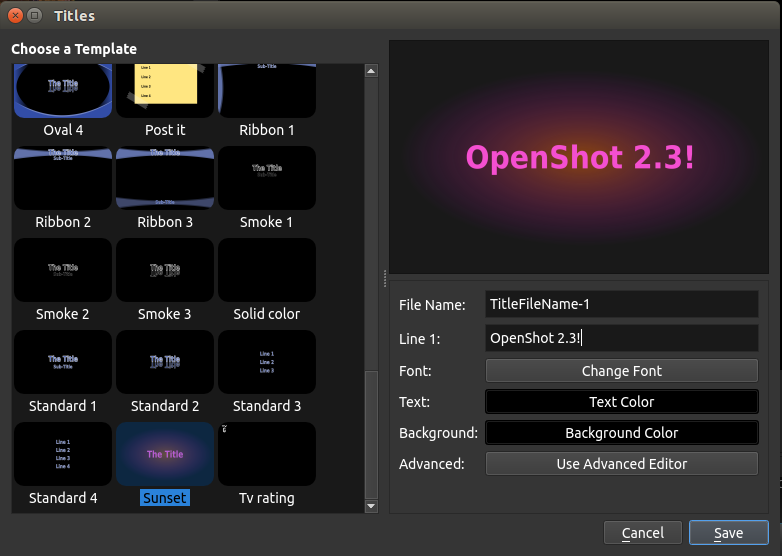Cancel the Titles dialog
This screenshot has width=782, height=556.
coord(642,533)
